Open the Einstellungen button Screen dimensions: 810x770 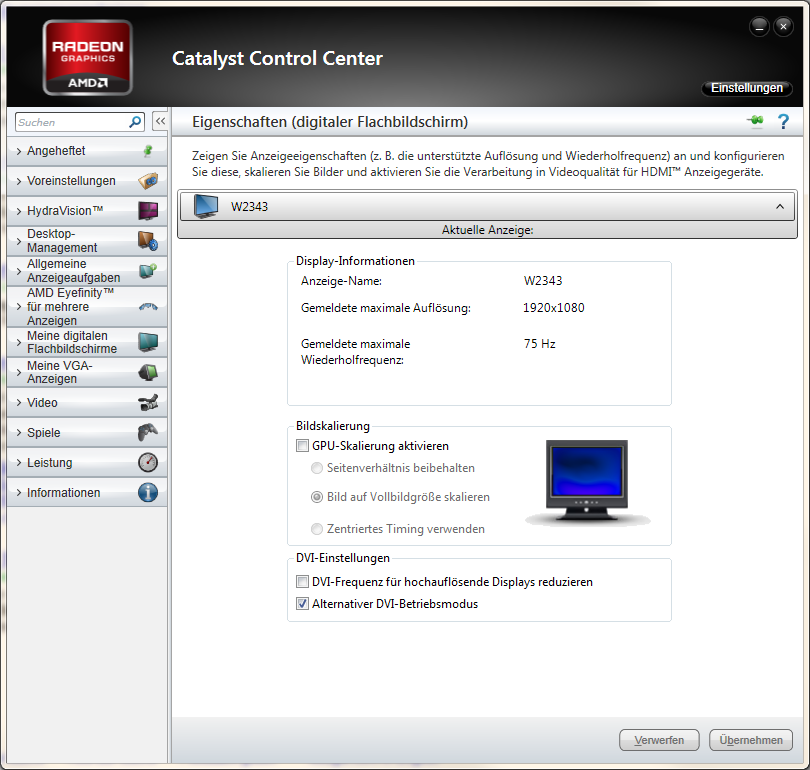(x=746, y=88)
